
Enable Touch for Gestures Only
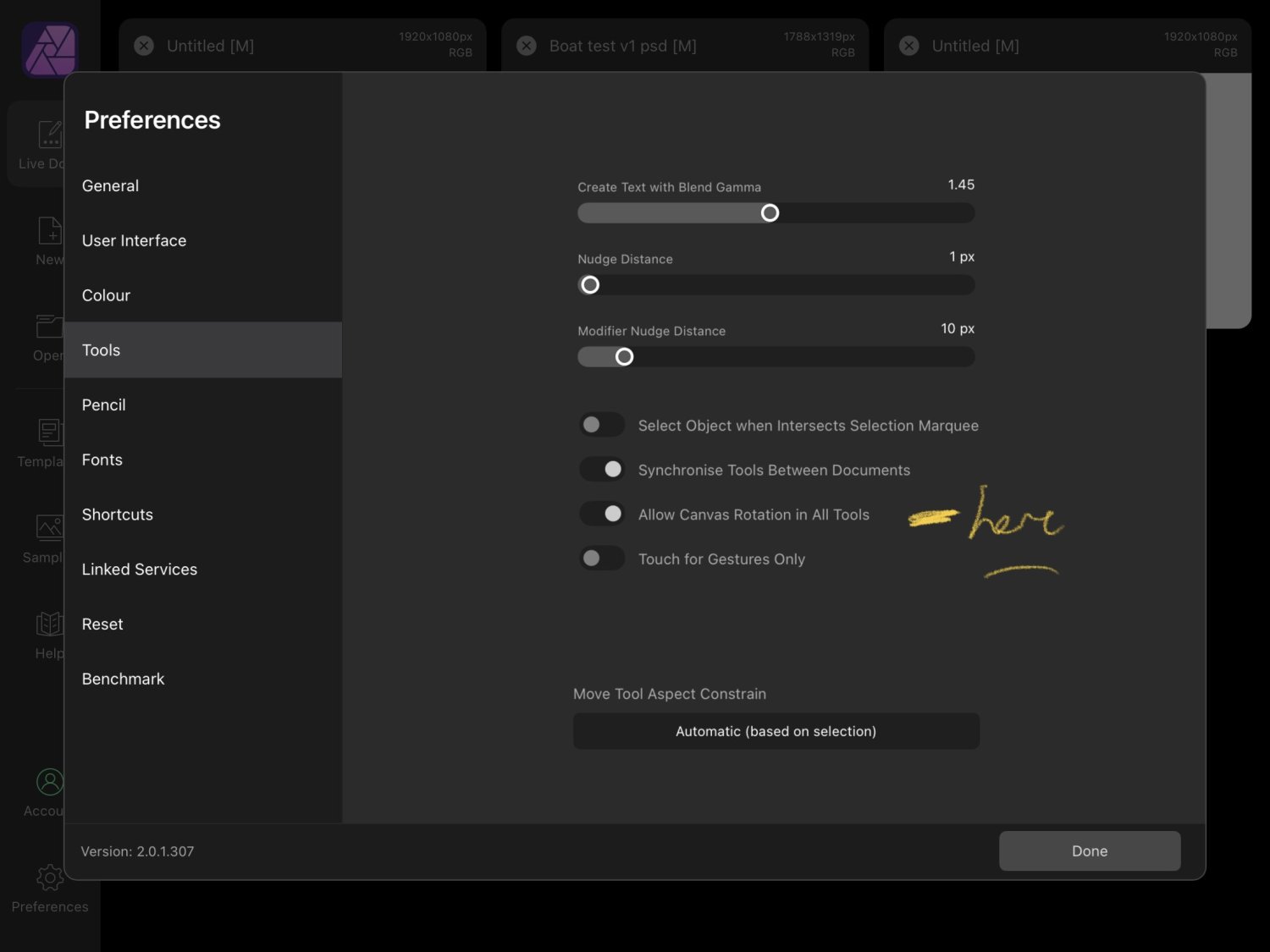point(601,559)
